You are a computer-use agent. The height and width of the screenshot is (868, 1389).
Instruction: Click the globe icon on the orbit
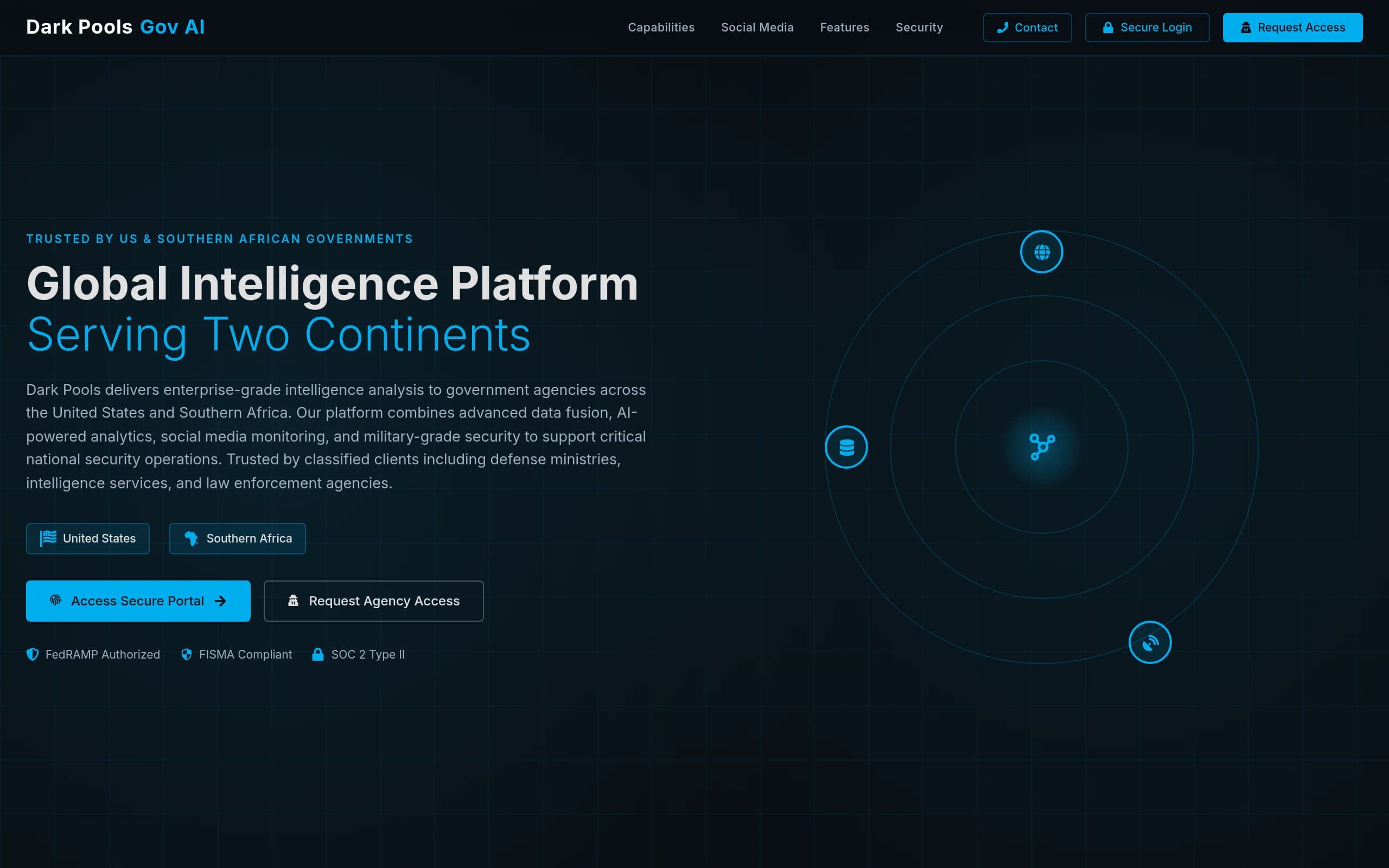click(x=1042, y=252)
